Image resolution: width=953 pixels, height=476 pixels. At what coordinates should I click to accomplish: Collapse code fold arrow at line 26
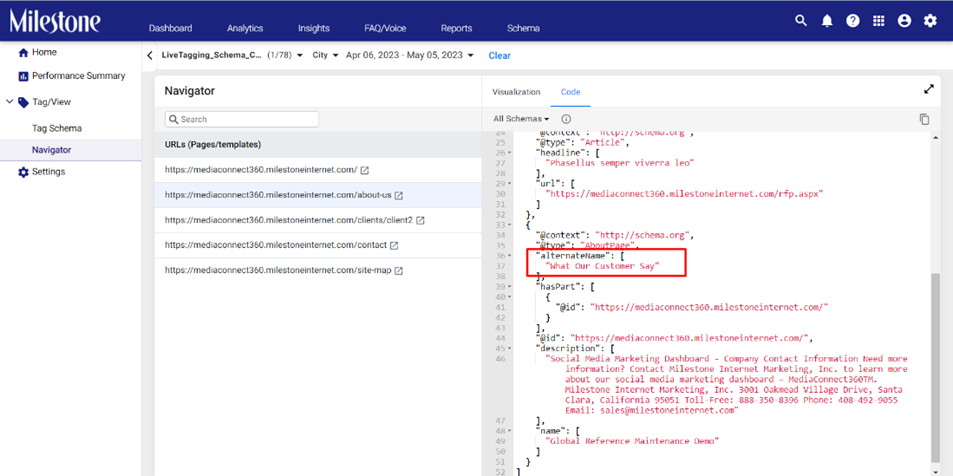(509, 153)
